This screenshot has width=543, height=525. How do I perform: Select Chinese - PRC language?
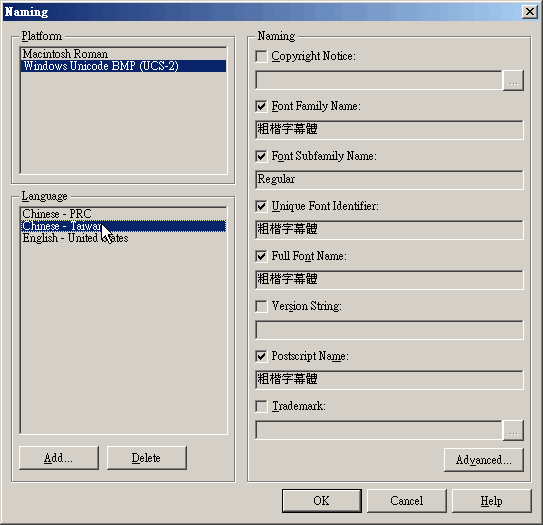tap(123, 214)
